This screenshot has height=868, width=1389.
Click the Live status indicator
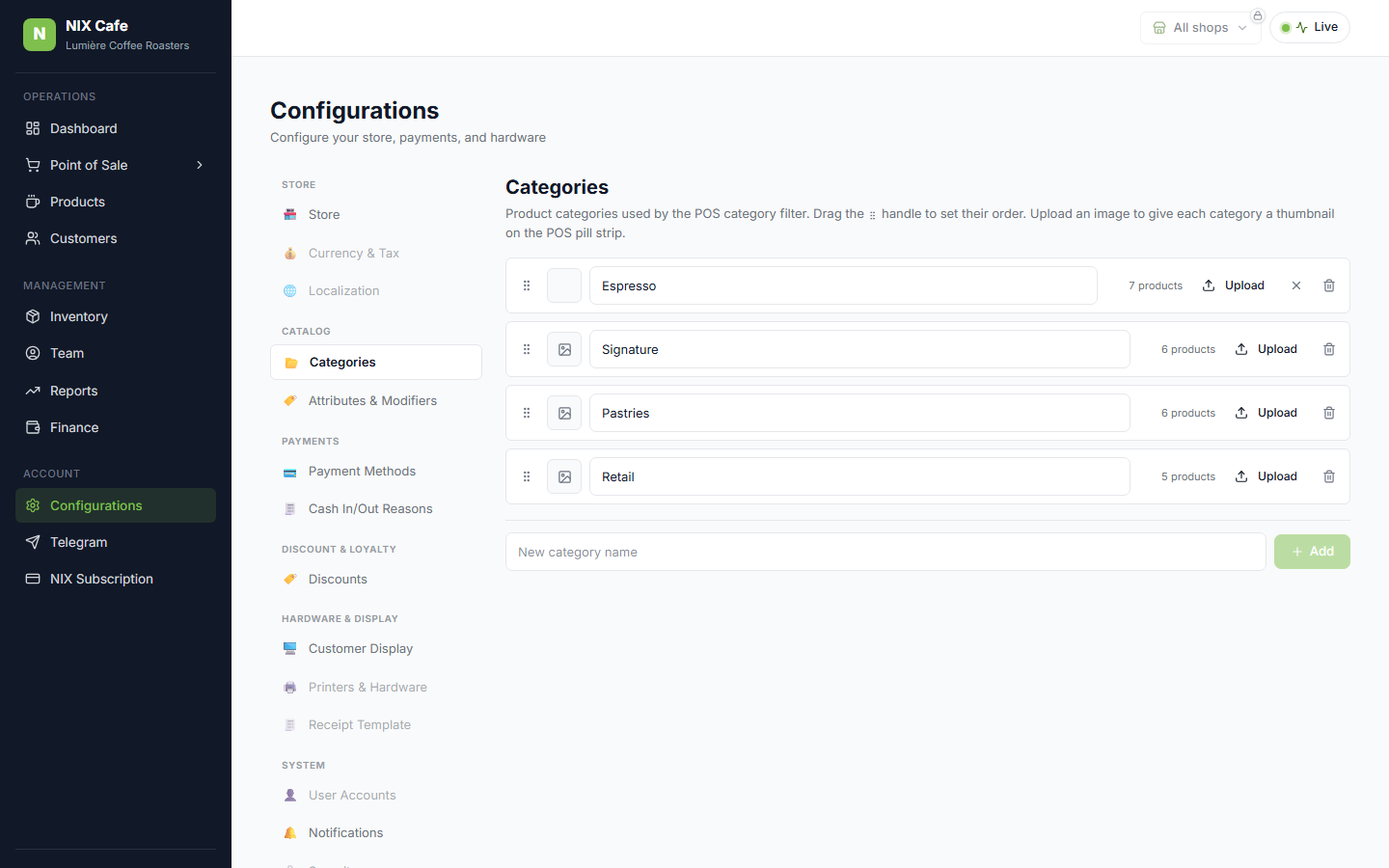[1309, 28]
